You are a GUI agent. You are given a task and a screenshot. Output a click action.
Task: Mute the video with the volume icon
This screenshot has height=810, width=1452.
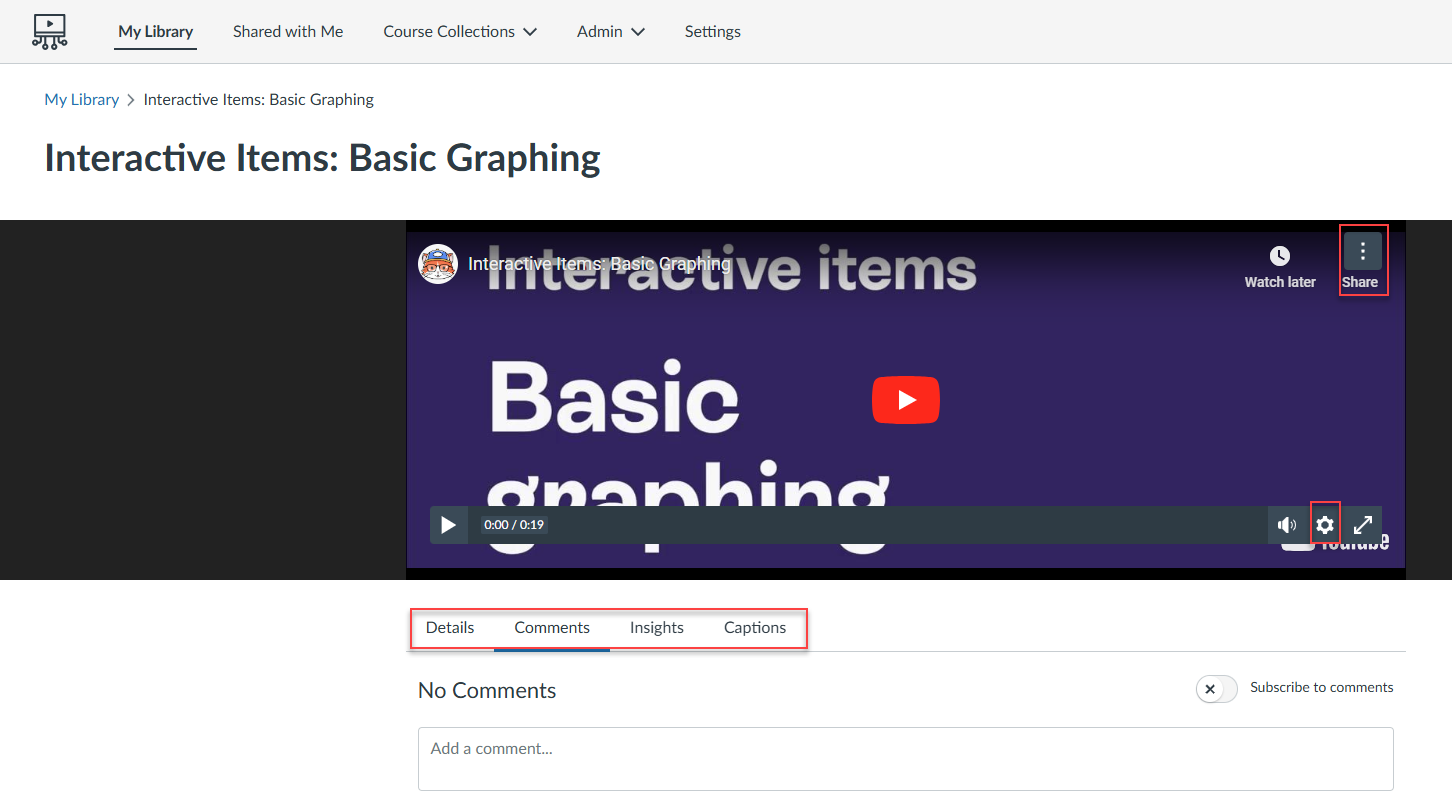pyautogui.click(x=1287, y=525)
